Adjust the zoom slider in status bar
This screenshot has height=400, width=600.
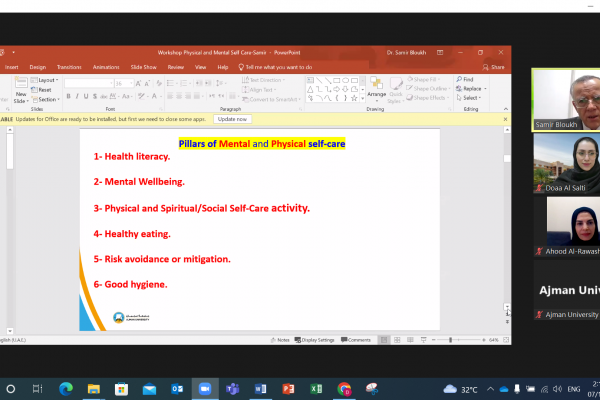point(458,340)
